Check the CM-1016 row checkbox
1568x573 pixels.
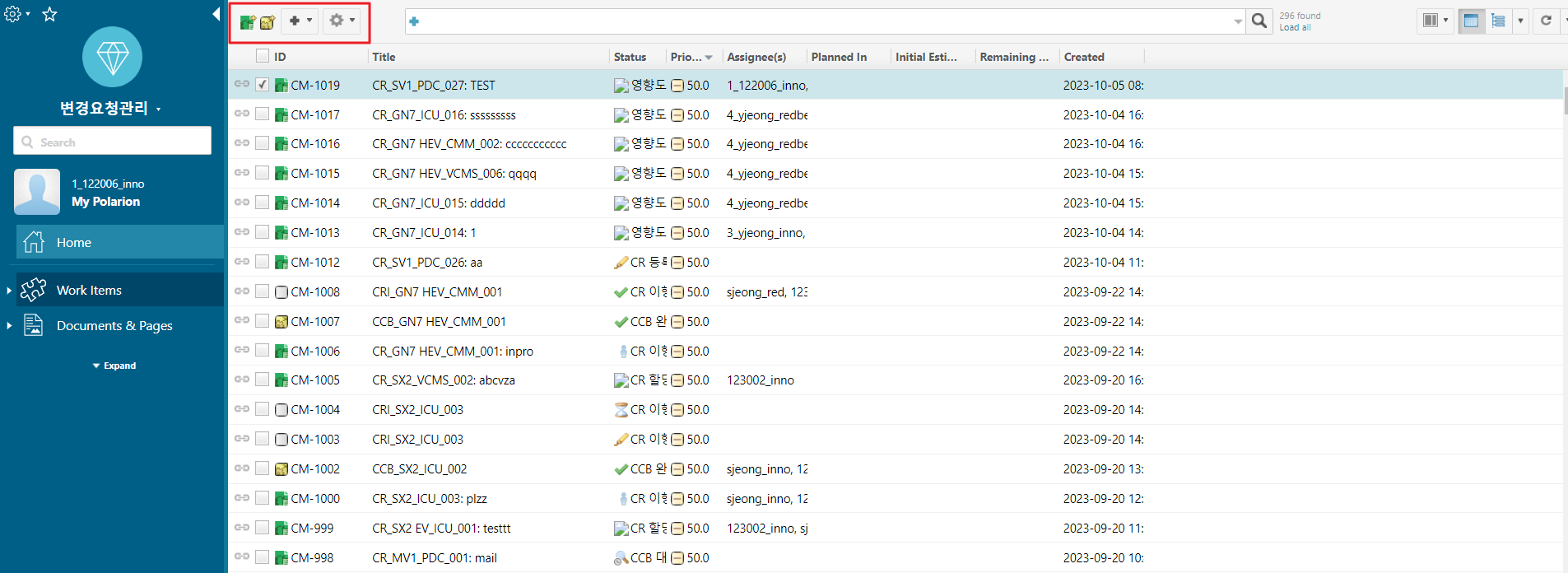pos(262,143)
